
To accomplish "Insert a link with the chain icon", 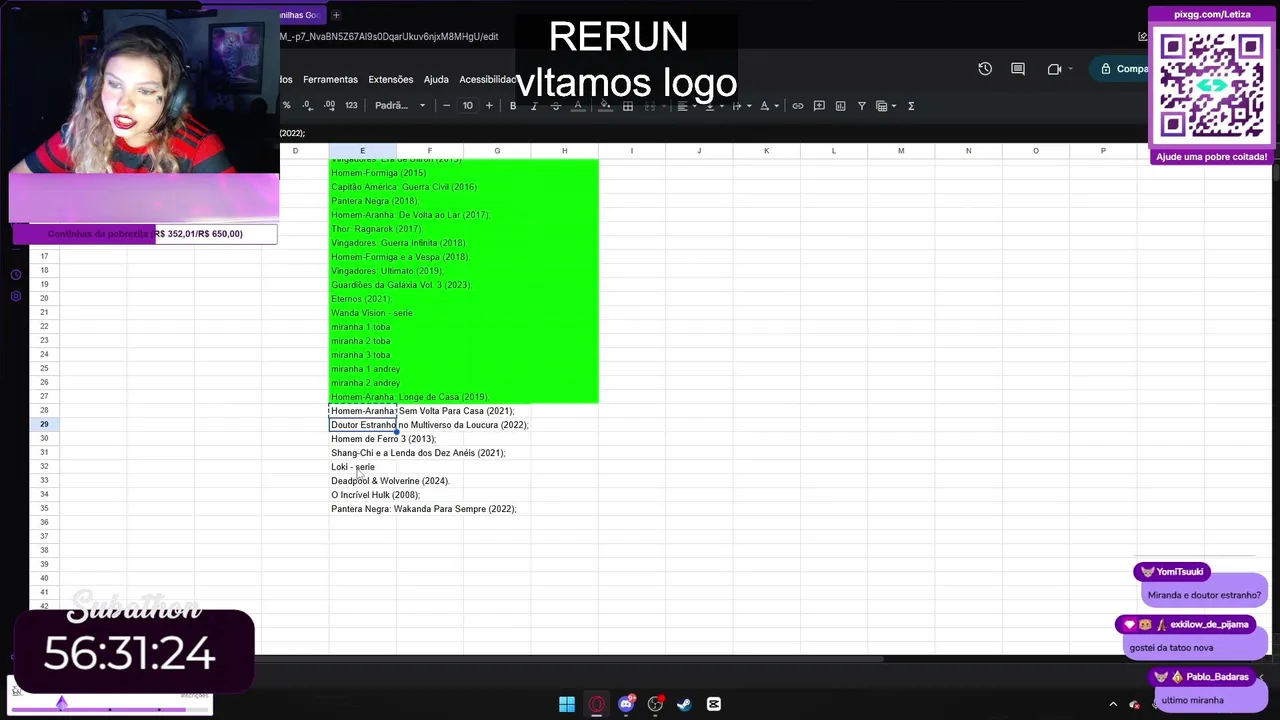I will [797, 105].
